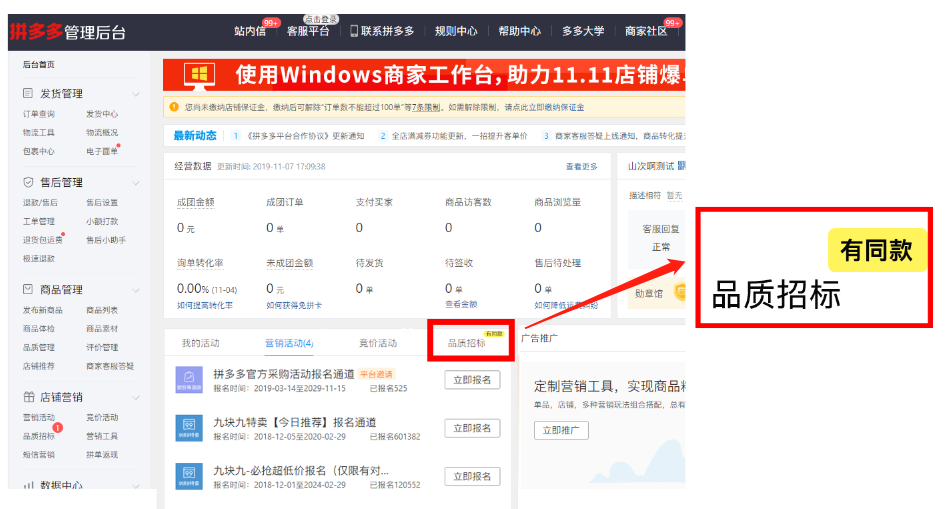Click the Windows monitor icon in banner
This screenshot has height=509, width=950.
click(x=199, y=75)
